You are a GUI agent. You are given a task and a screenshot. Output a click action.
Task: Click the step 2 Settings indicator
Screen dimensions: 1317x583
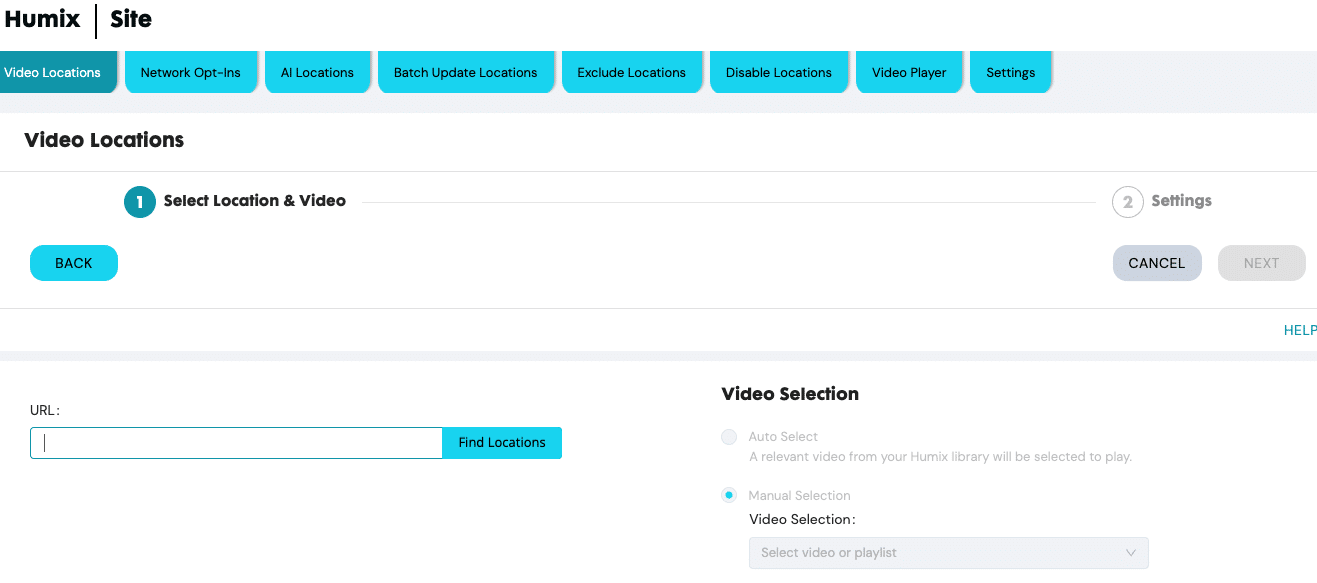tap(1128, 201)
